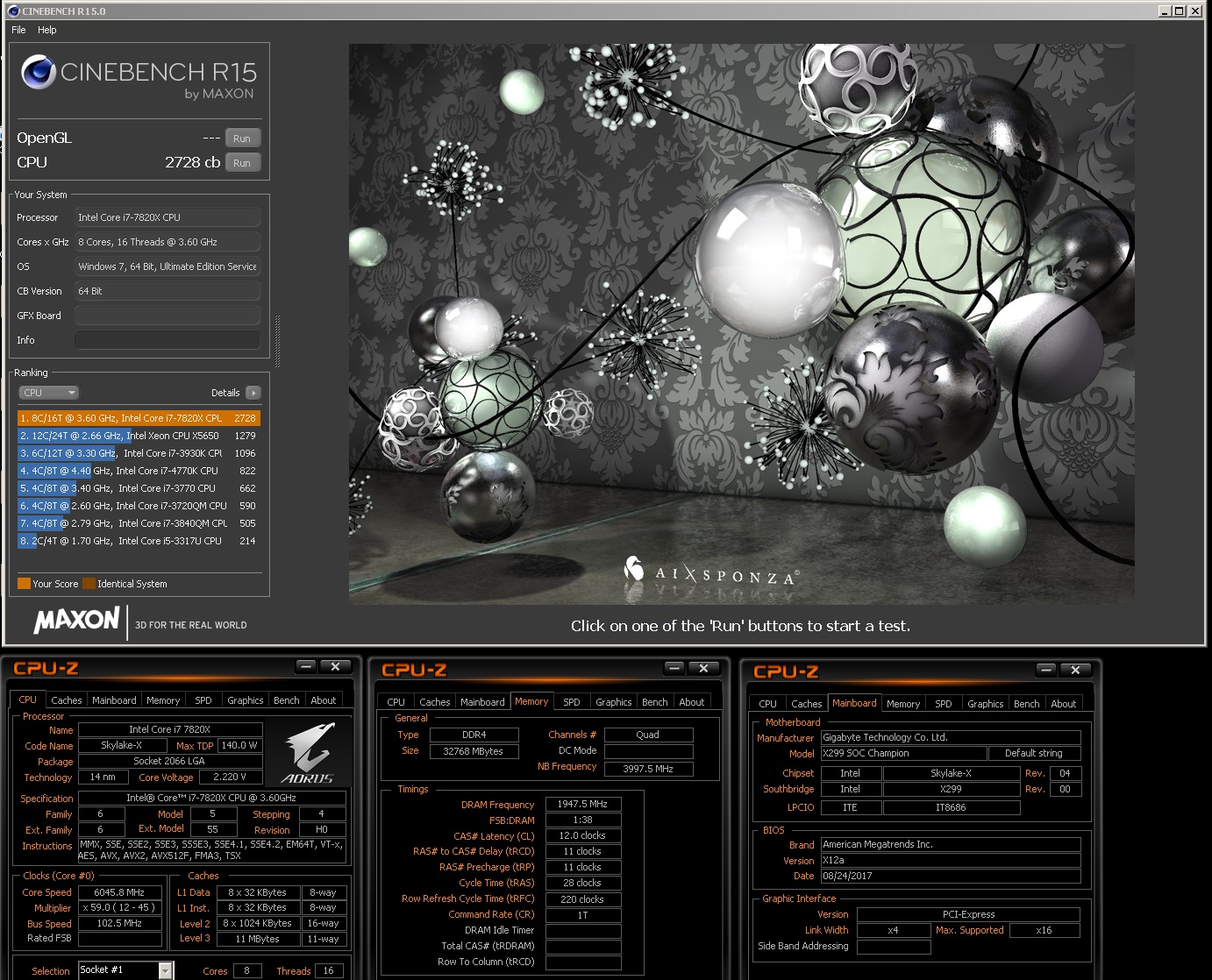Image resolution: width=1212 pixels, height=980 pixels.
Task: Click the NB Frequency value 3997.5 MHz
Action: coord(648,769)
